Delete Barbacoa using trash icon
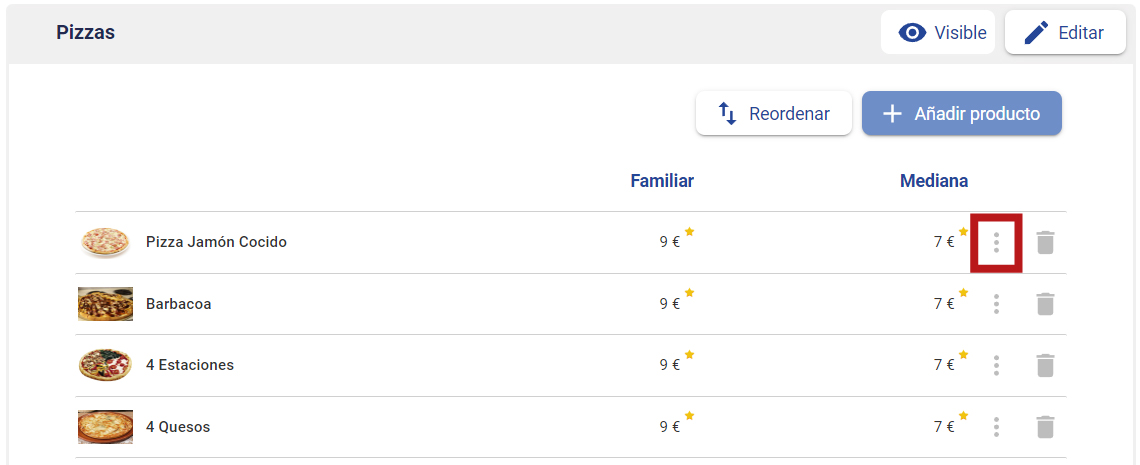Viewport: 1140px width, 465px height. 1045,304
